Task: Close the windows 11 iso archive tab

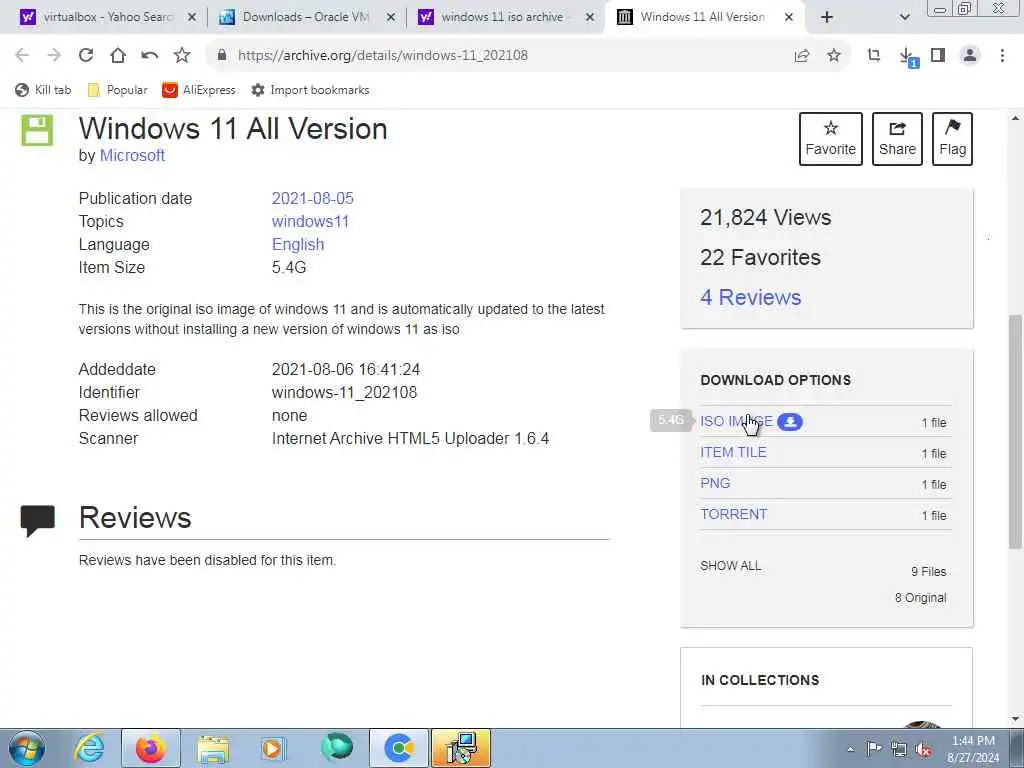Action: click(x=590, y=18)
